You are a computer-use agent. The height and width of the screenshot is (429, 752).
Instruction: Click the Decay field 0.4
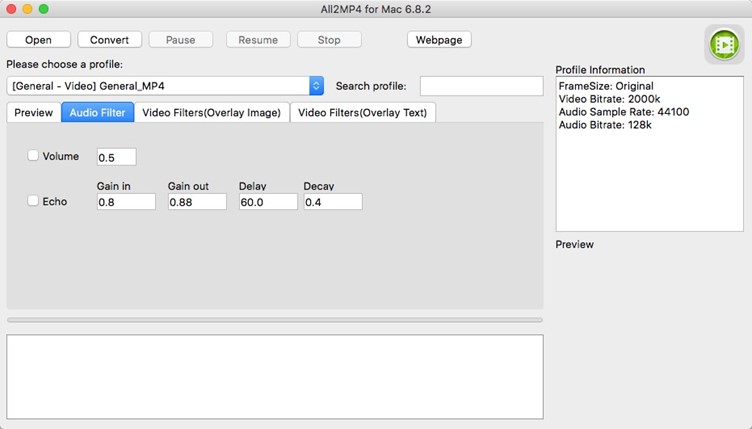coord(333,202)
